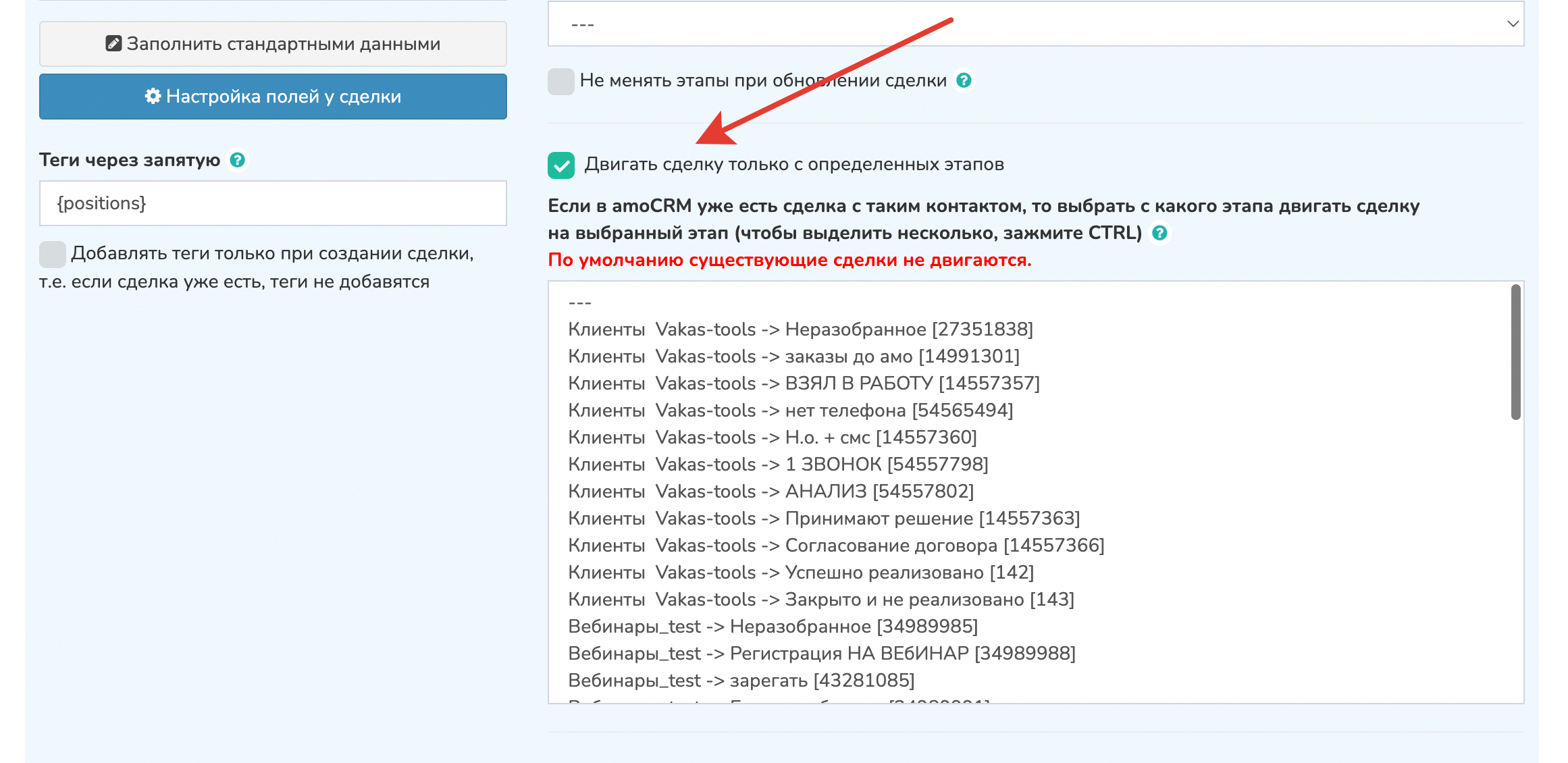Click the chevron arrow of the top dropdown
Image resolution: width=1568 pixels, height=763 pixels.
pyautogui.click(x=1513, y=24)
